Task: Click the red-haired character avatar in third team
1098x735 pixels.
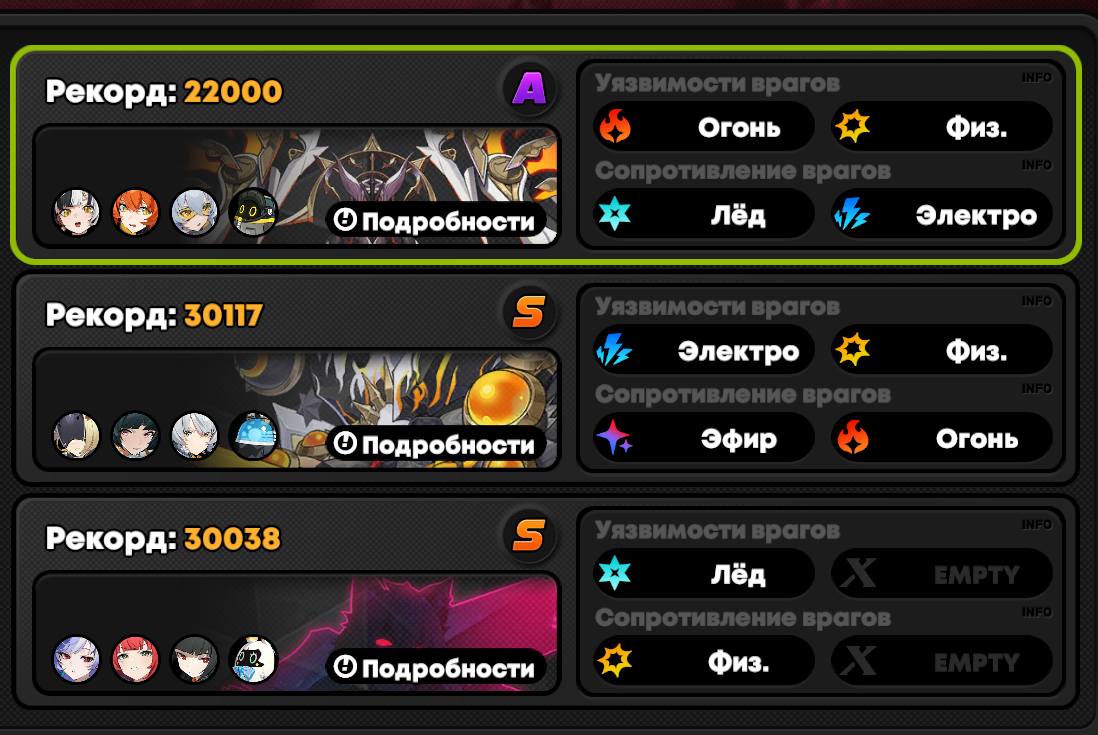Action: pyautogui.click(x=135, y=659)
